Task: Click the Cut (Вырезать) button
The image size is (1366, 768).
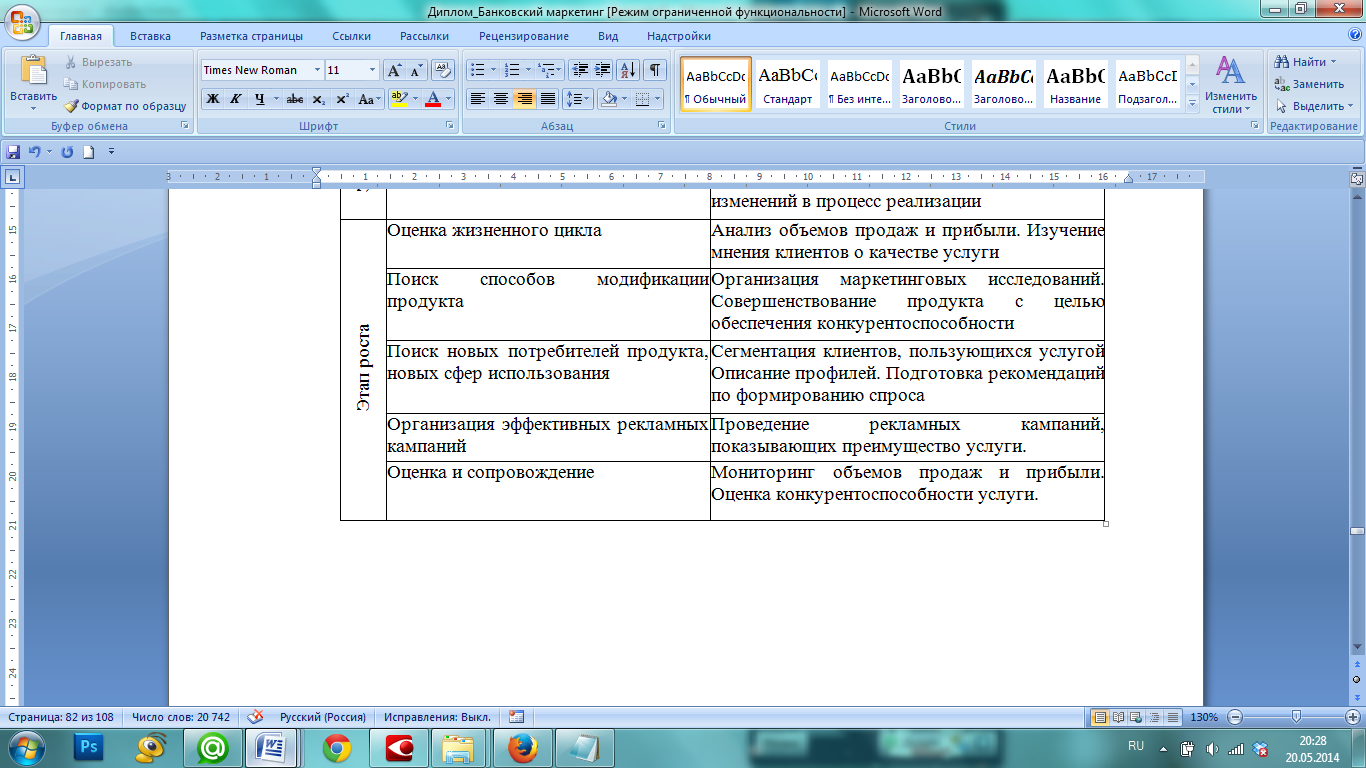Action: (98, 62)
